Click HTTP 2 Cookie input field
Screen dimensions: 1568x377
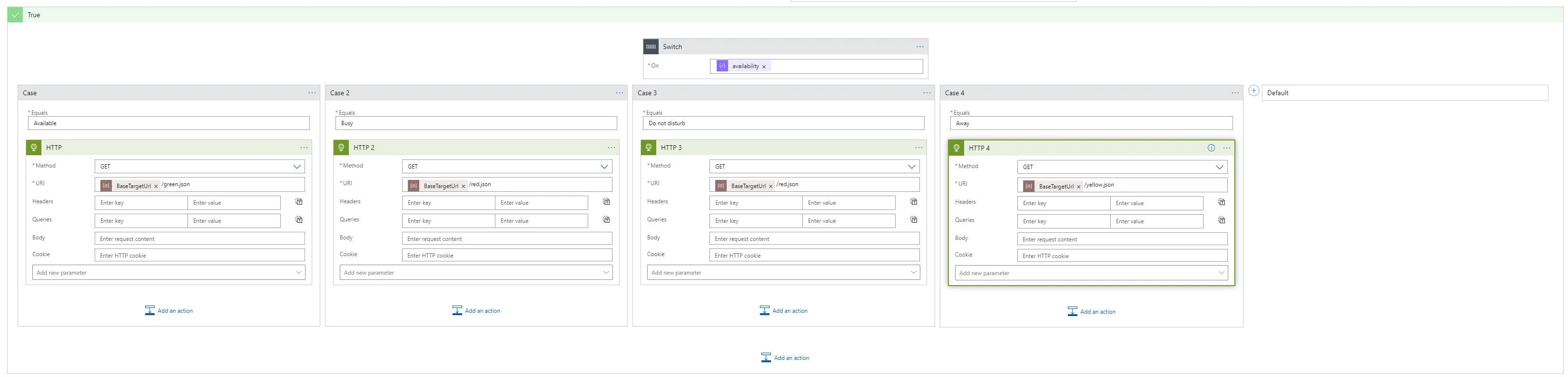coord(507,256)
